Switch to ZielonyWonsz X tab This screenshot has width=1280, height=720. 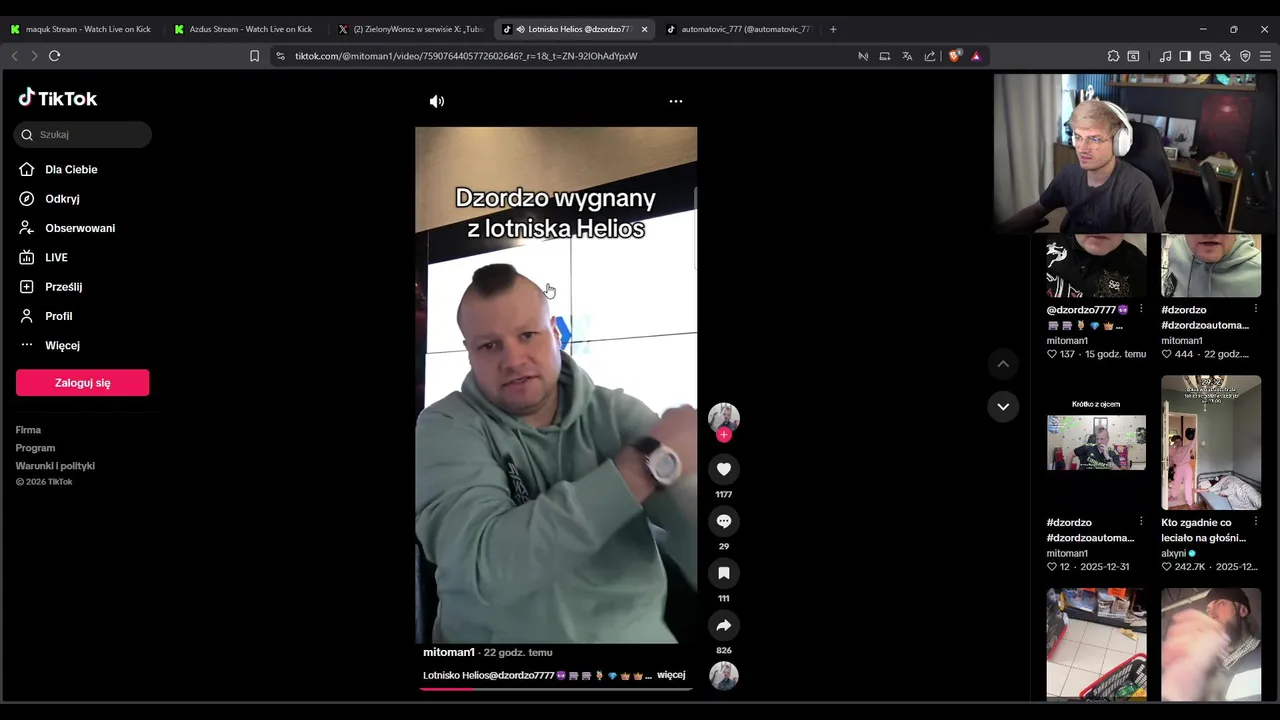pos(409,29)
